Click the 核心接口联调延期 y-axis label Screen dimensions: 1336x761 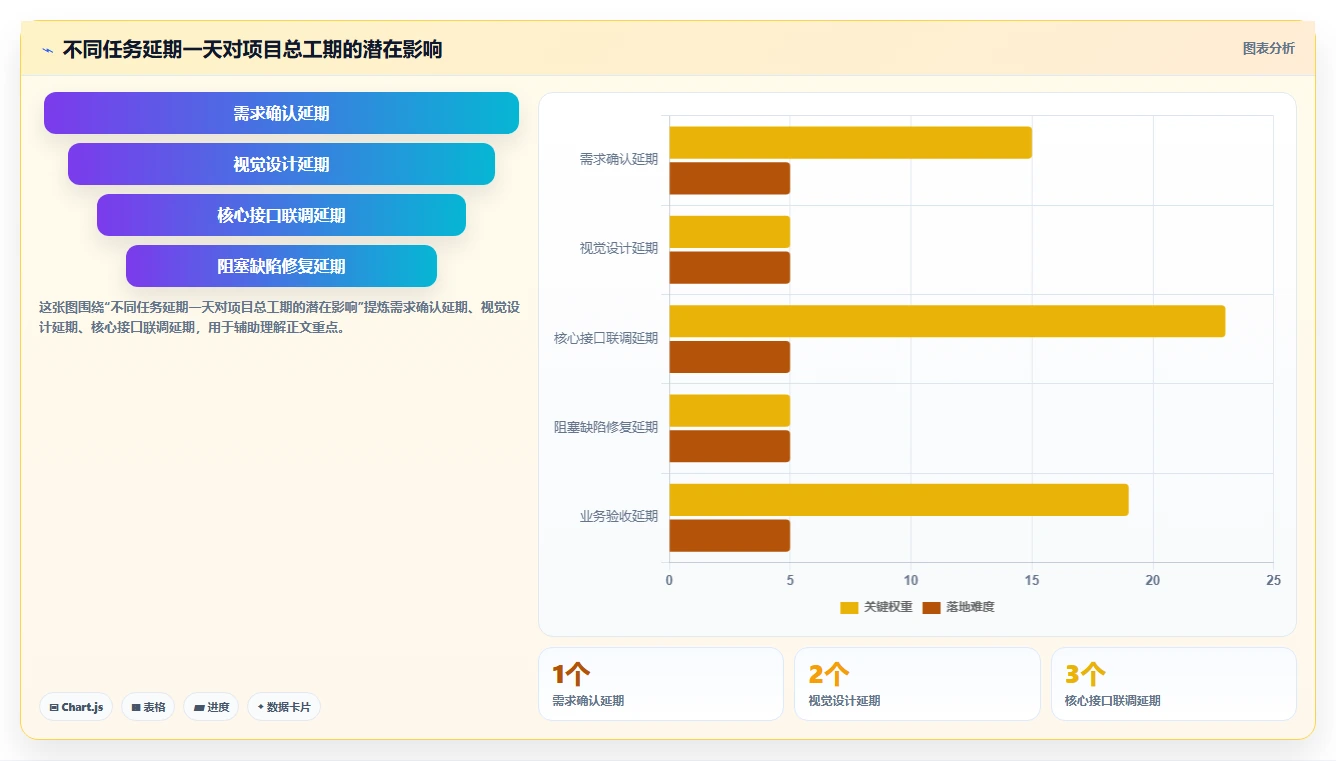click(606, 338)
